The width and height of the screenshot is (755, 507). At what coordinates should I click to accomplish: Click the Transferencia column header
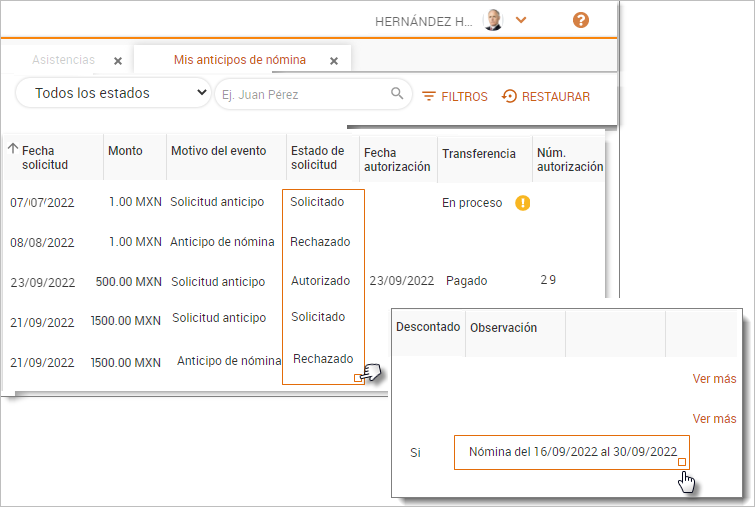(x=479, y=154)
